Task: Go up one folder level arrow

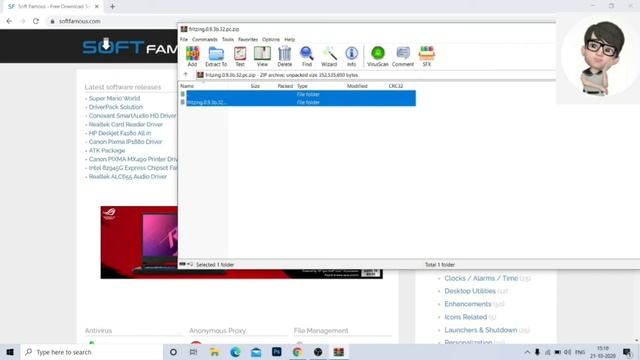Action: [186, 75]
